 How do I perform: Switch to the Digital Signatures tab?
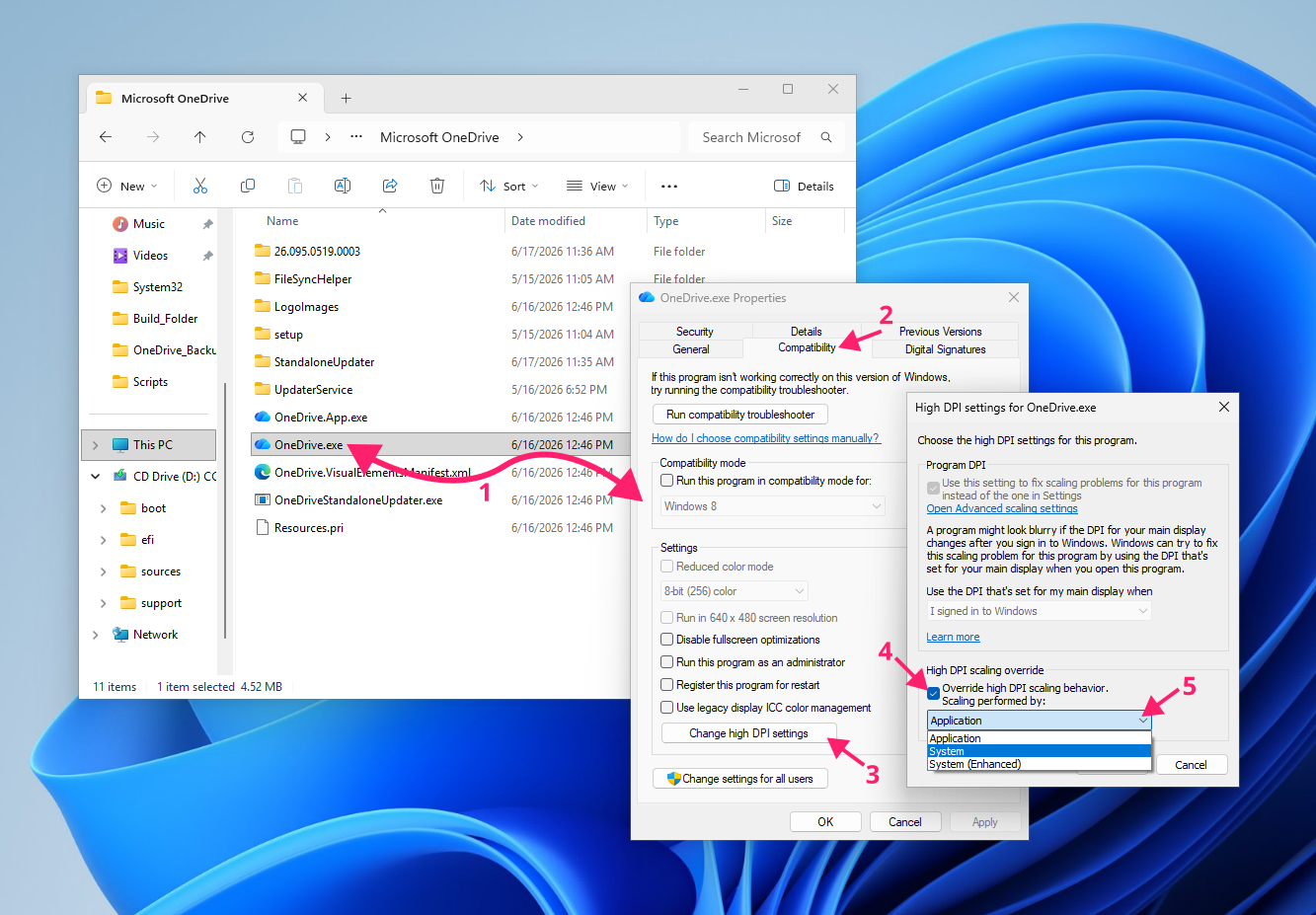[945, 349]
